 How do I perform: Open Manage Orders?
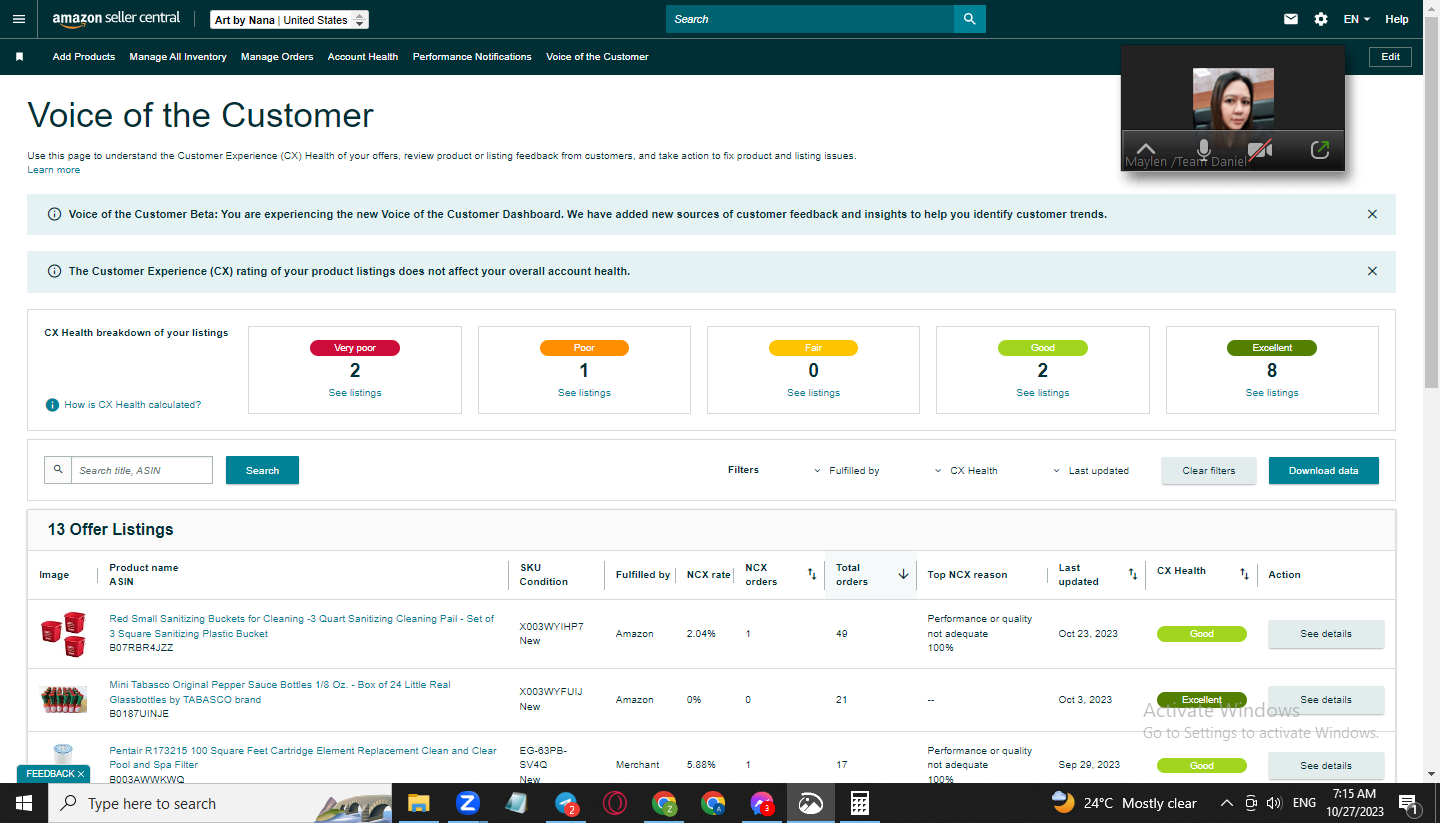277,57
